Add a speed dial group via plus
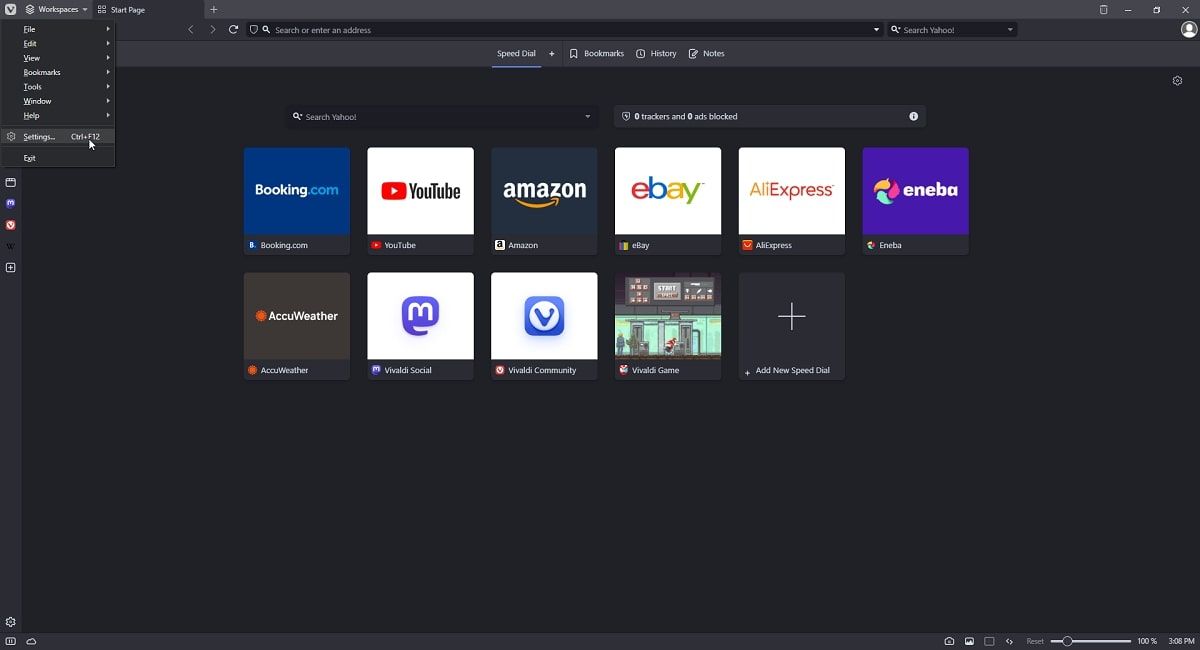 551,53
